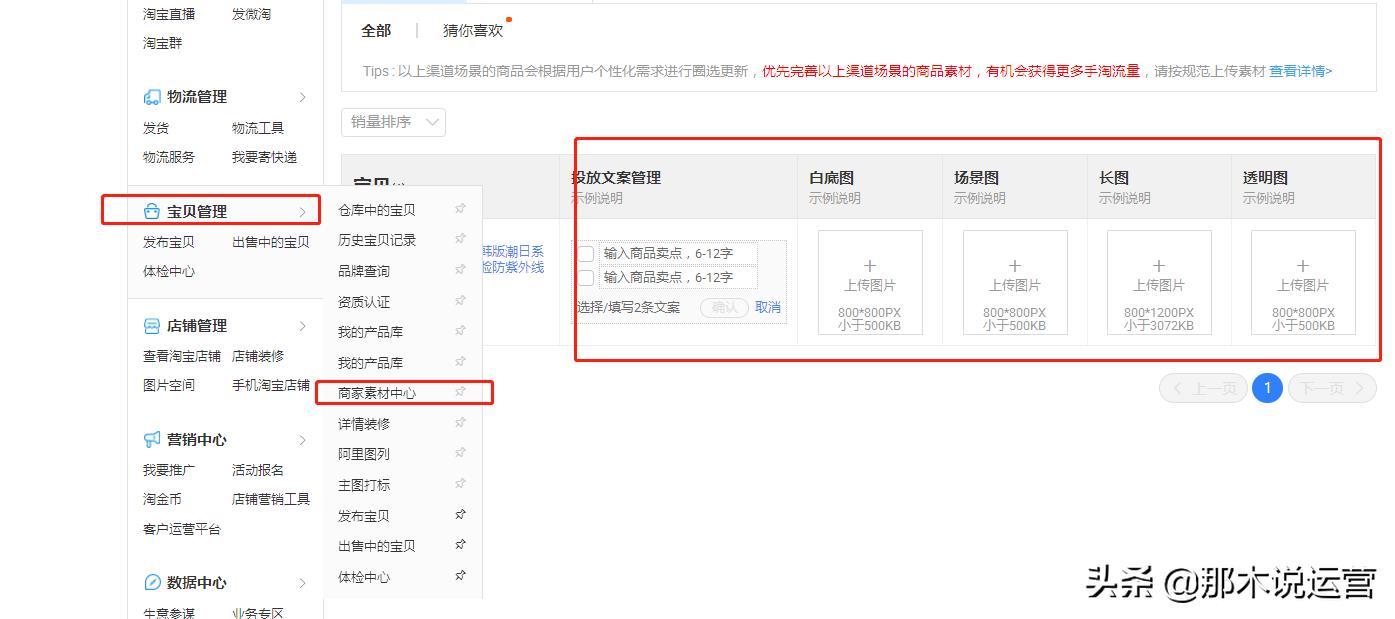Expand the 物流管理 section chevron

tap(303, 97)
